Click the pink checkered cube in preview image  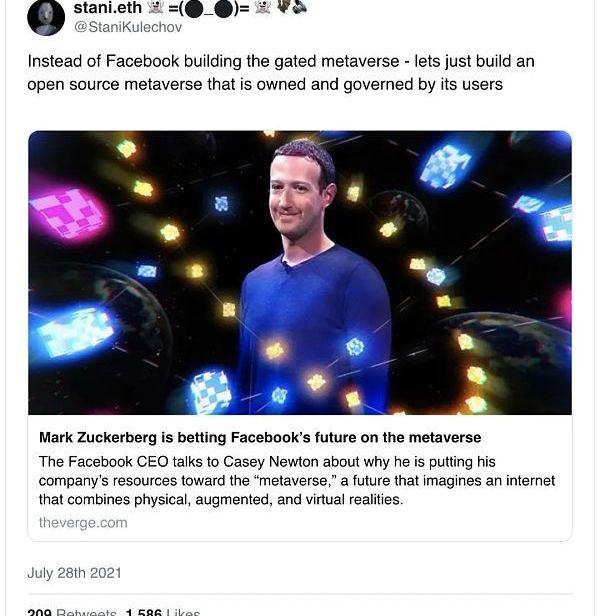[x=68, y=212]
